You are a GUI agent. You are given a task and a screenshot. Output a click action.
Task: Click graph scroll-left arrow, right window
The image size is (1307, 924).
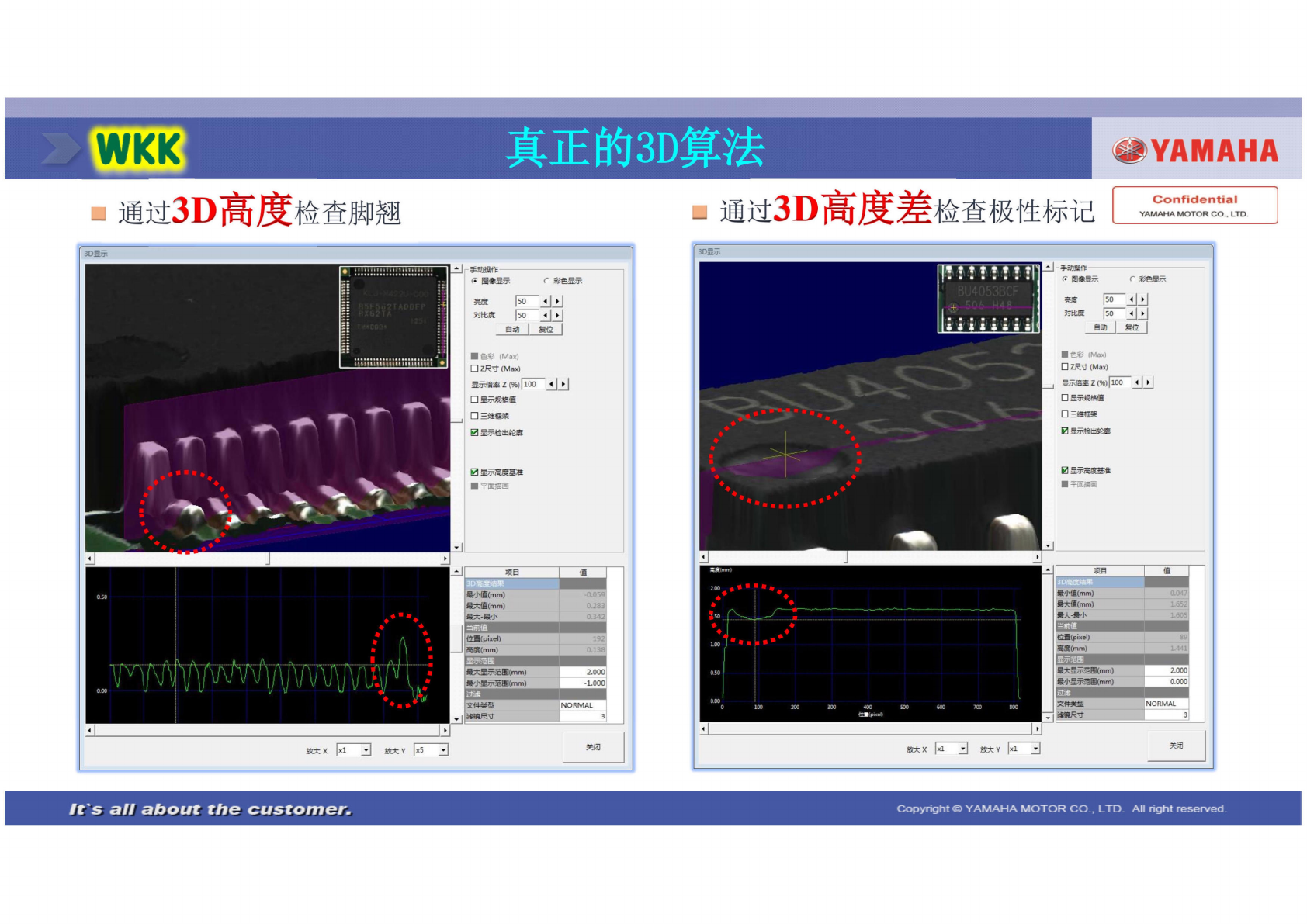(x=704, y=728)
